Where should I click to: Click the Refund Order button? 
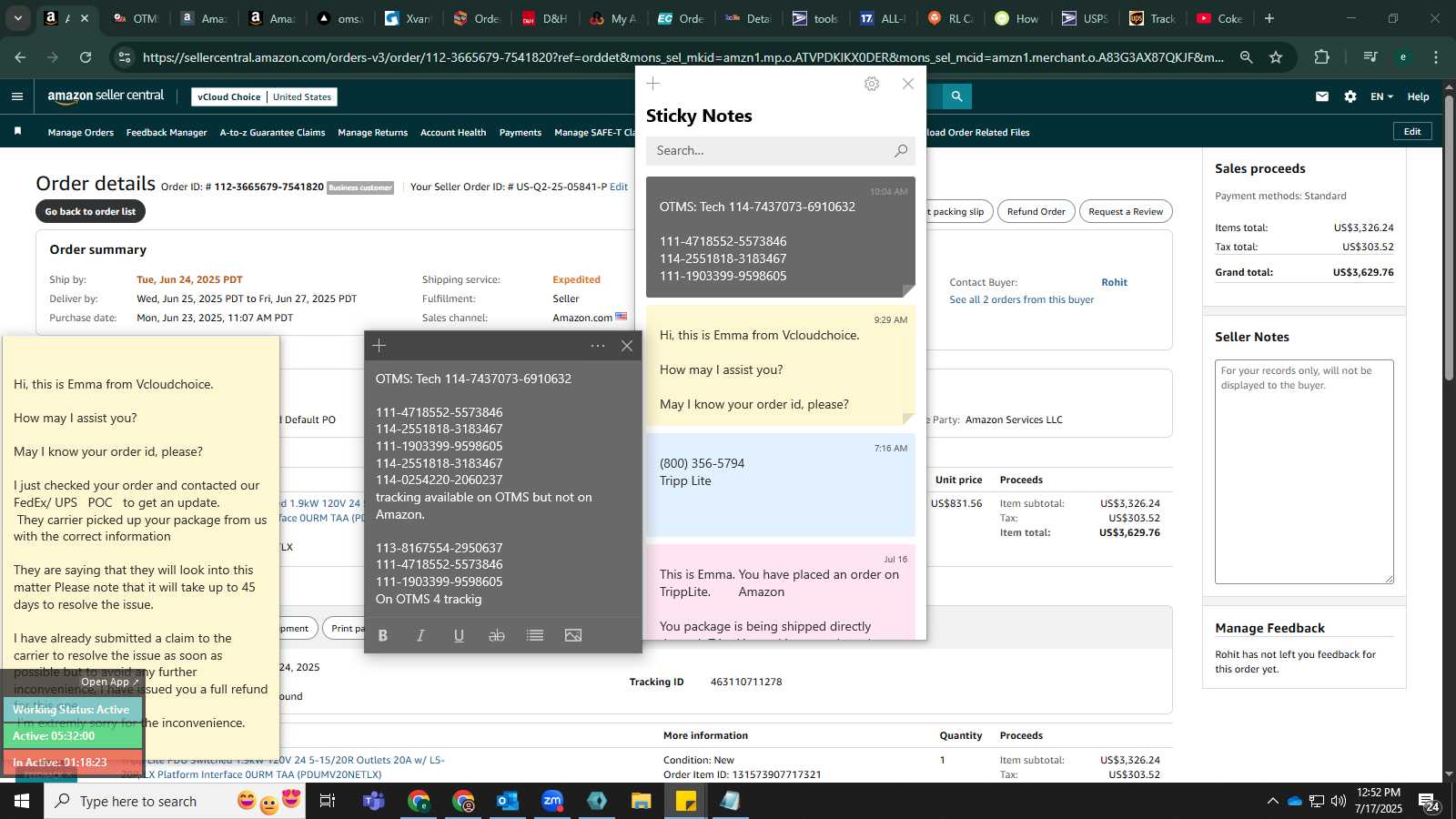pyautogui.click(x=1036, y=211)
